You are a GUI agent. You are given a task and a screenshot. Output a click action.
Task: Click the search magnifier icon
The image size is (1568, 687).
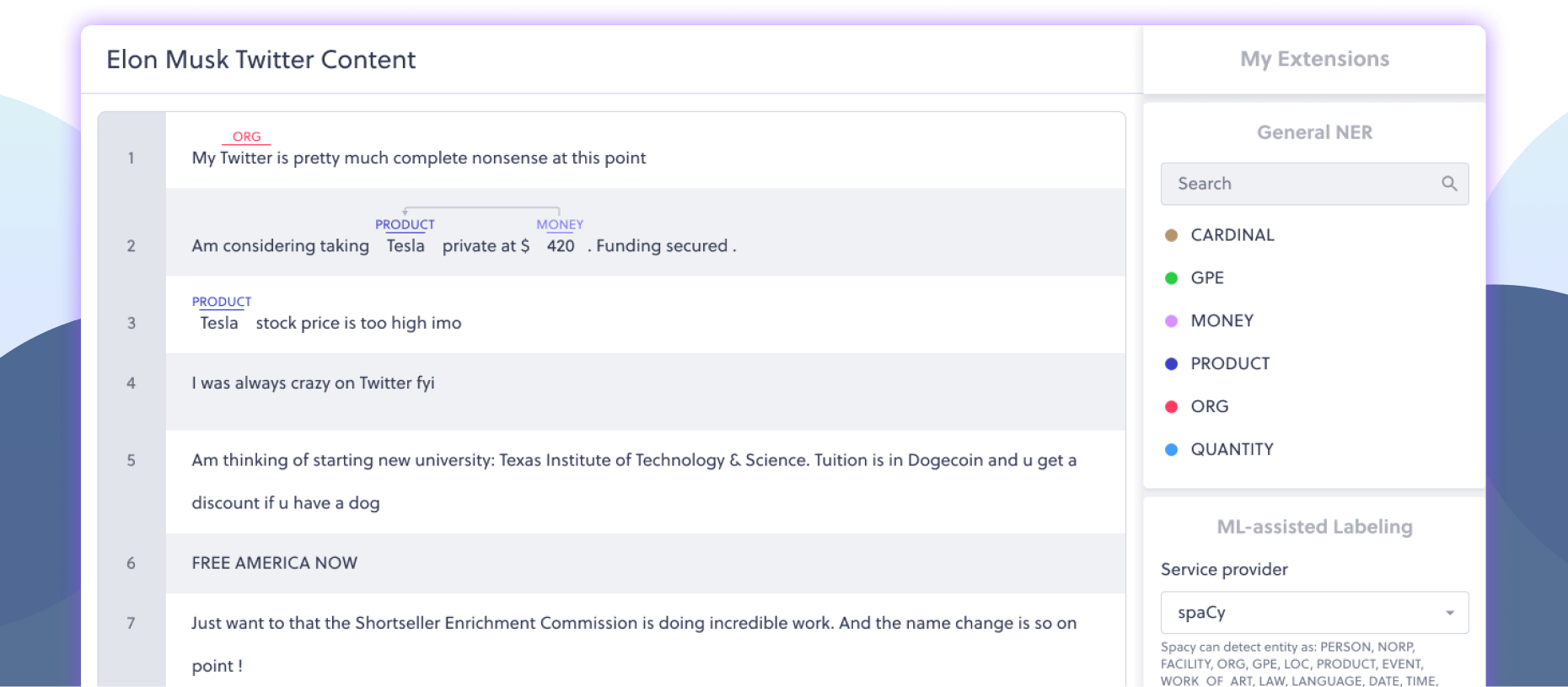tap(1449, 183)
